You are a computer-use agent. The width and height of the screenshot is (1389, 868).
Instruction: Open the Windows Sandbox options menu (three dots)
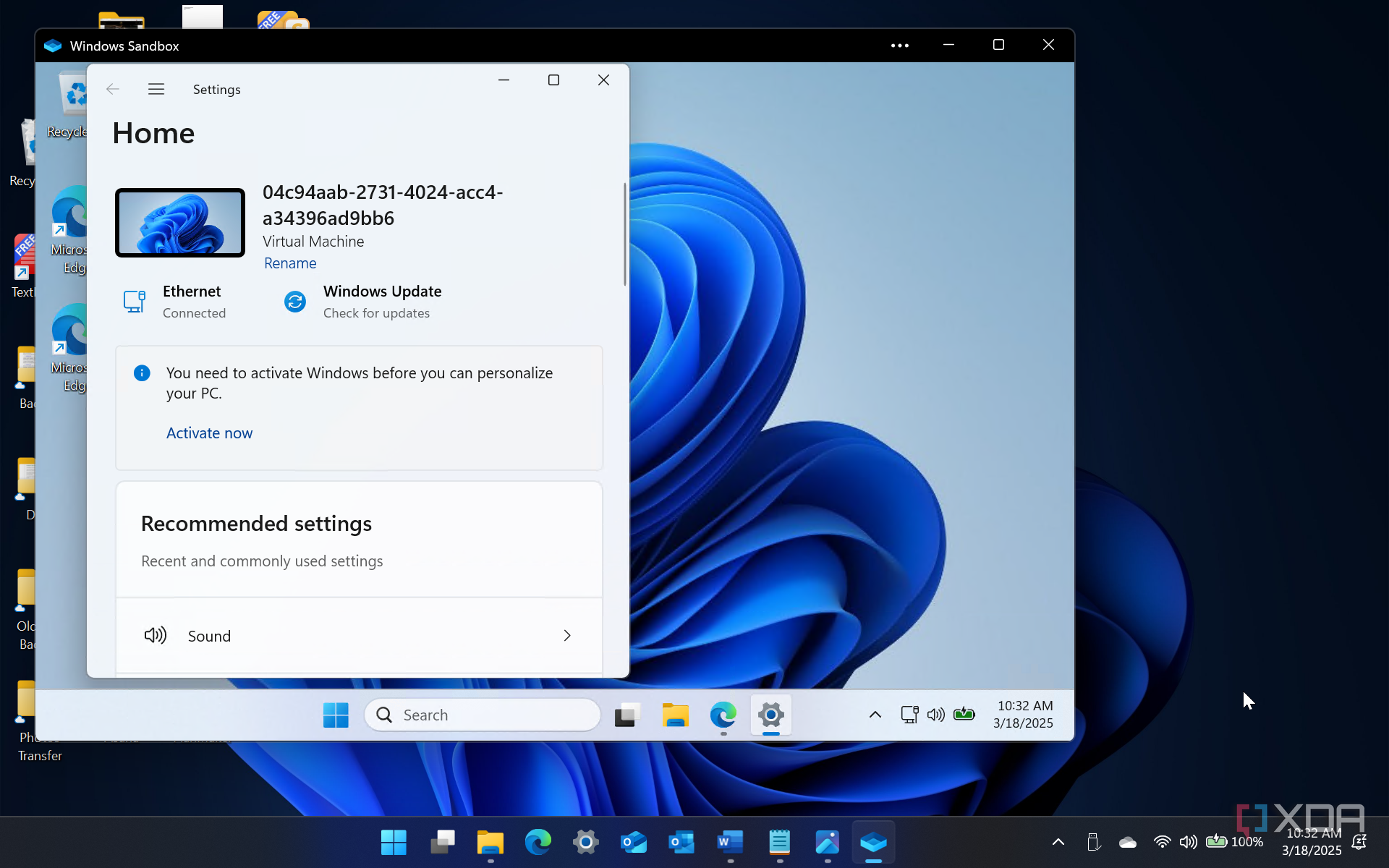[x=900, y=46]
